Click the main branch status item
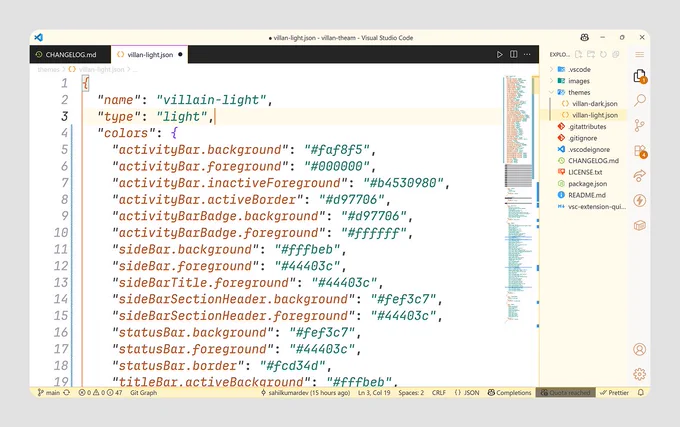680x427 pixels. (x=49, y=392)
